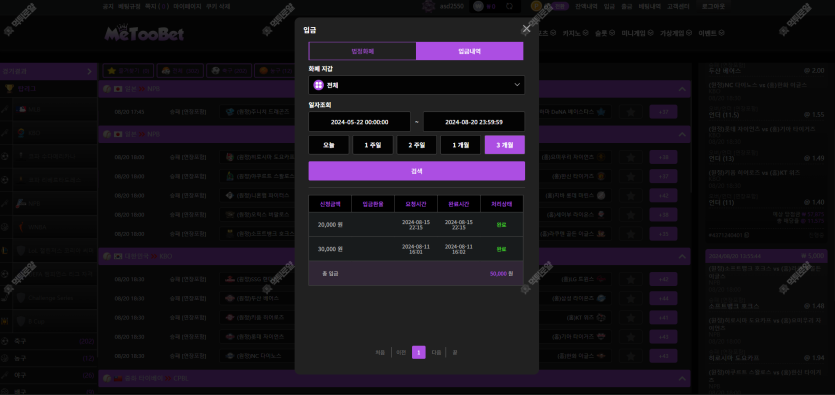The width and height of the screenshot is (835, 395).
Task: Open the 가상게임 navigation menu
Action: 675,33
